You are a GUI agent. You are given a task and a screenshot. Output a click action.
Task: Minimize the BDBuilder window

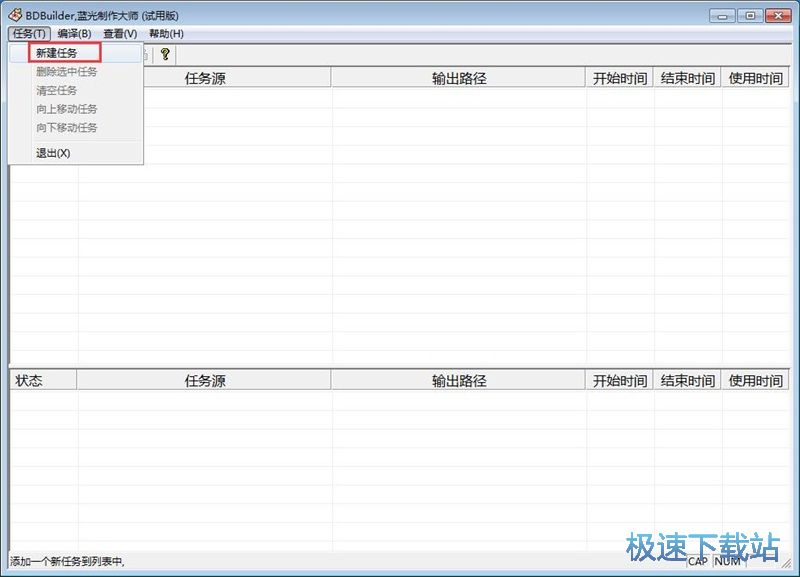click(x=722, y=16)
